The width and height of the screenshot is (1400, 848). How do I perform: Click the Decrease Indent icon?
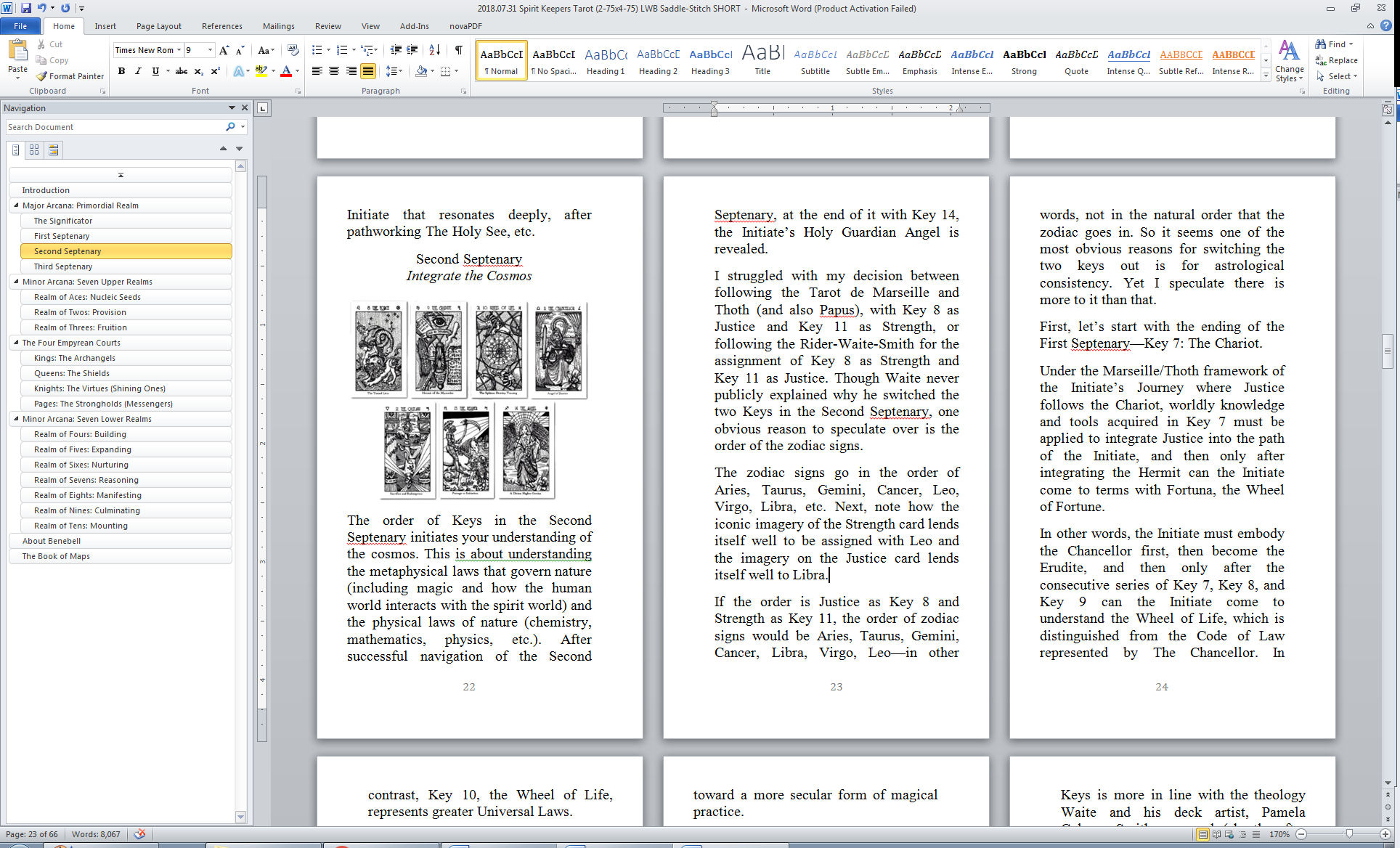(396, 50)
